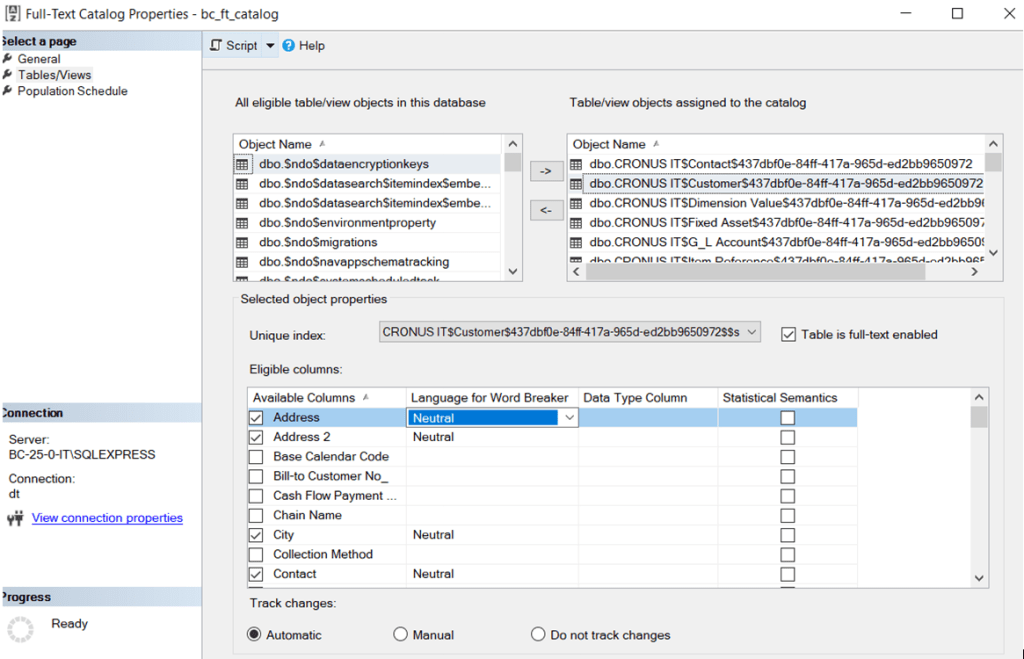
Task: Click table icon beside CRONUS IT$Fixed Asset
Action: pyautogui.click(x=577, y=223)
